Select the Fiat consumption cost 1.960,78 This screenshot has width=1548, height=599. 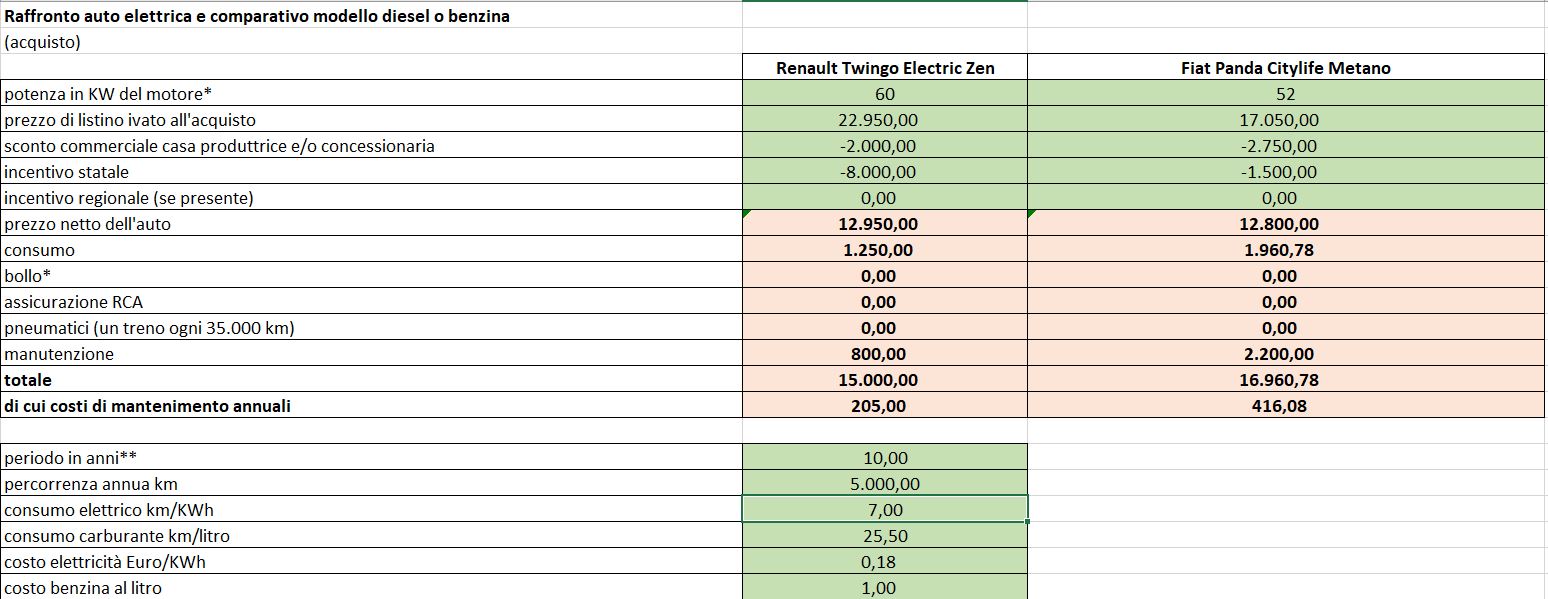(1286, 251)
